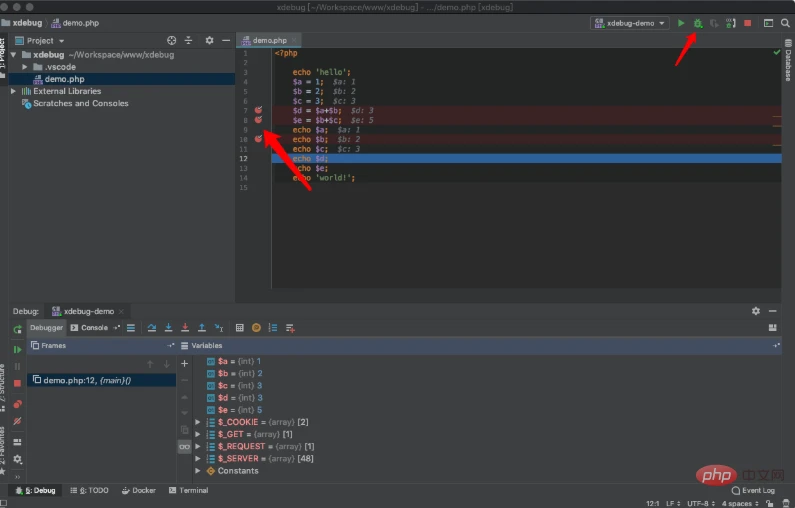Open Run Anything from the top toolbar
Image resolution: width=795 pixels, height=508 pixels.
(x=769, y=23)
